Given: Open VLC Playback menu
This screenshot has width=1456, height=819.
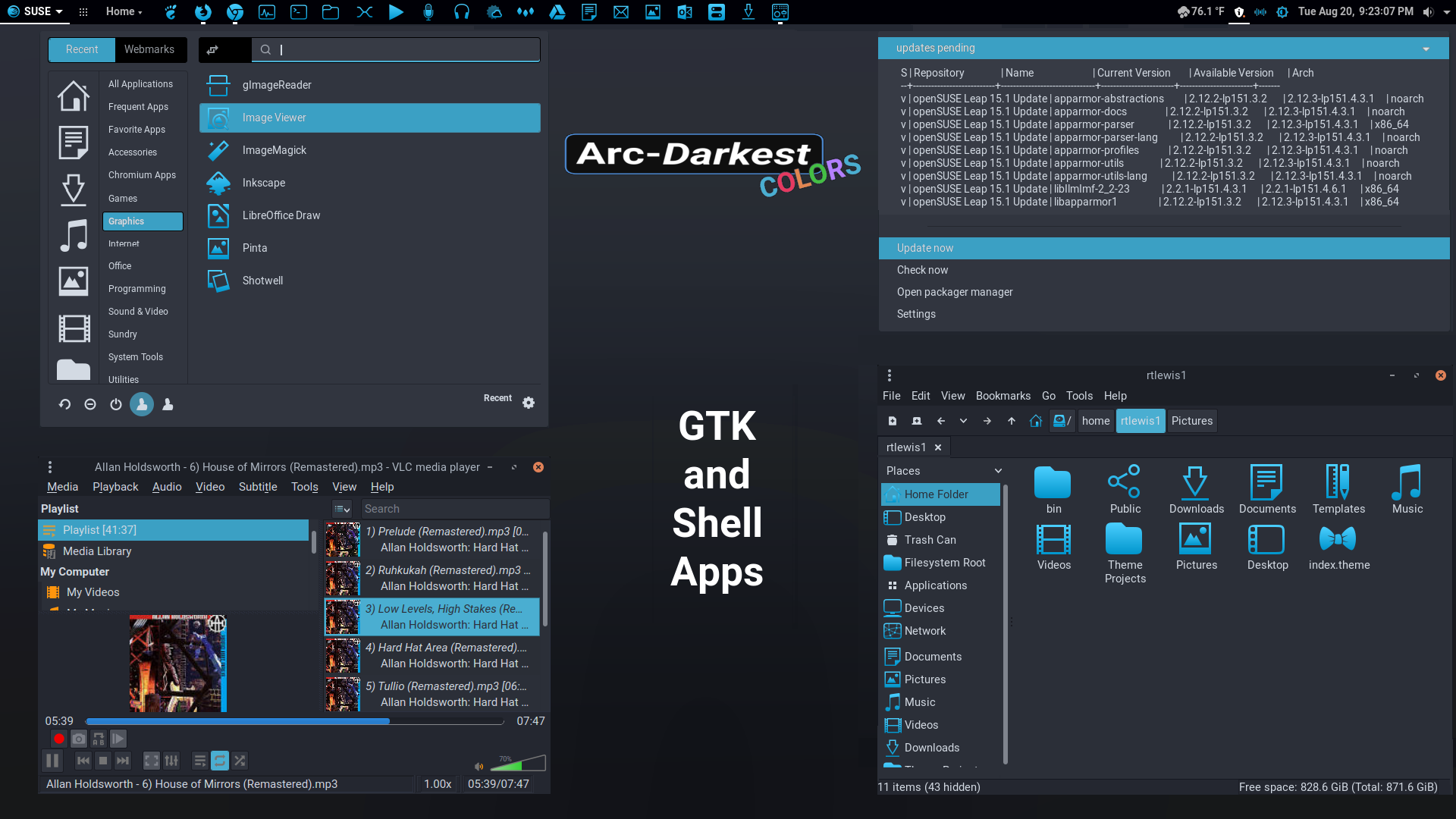Looking at the screenshot, I should [115, 487].
